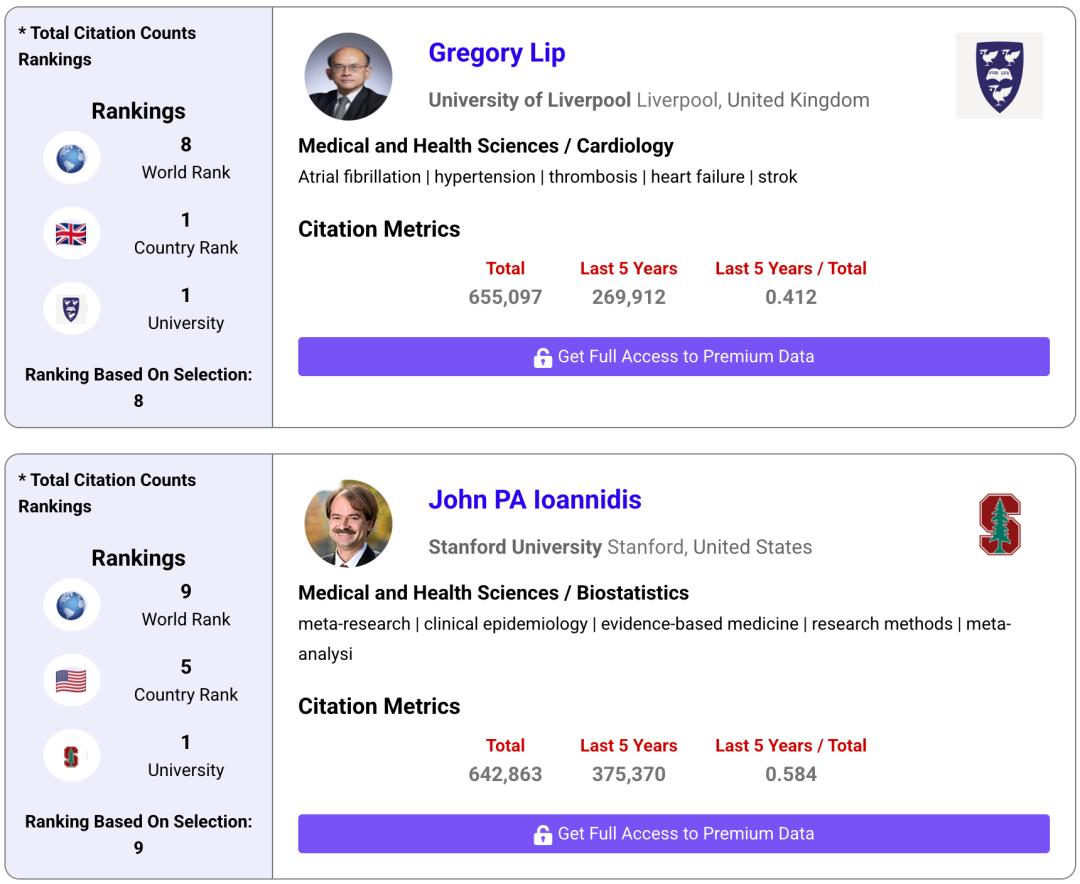Click the Stanford tree logo at the card's right

999,524
